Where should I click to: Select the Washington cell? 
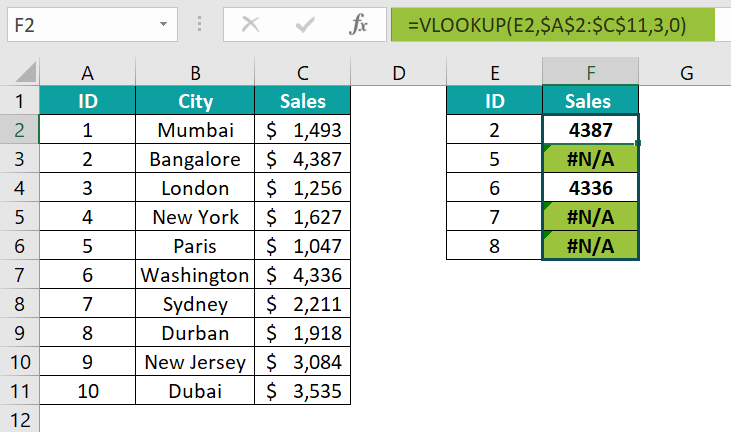click(x=195, y=274)
